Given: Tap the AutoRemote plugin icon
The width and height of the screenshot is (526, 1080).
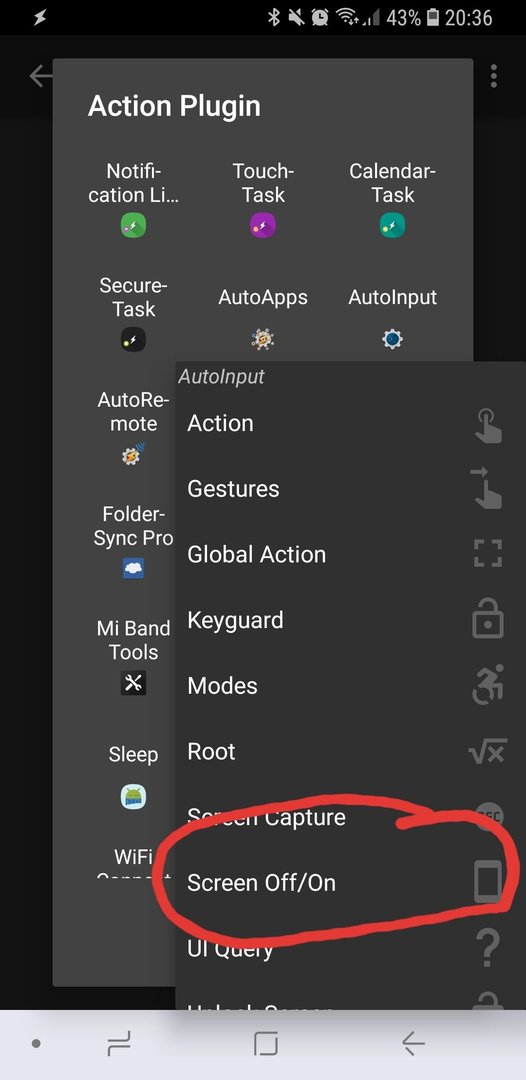Looking at the screenshot, I should coord(134,454).
